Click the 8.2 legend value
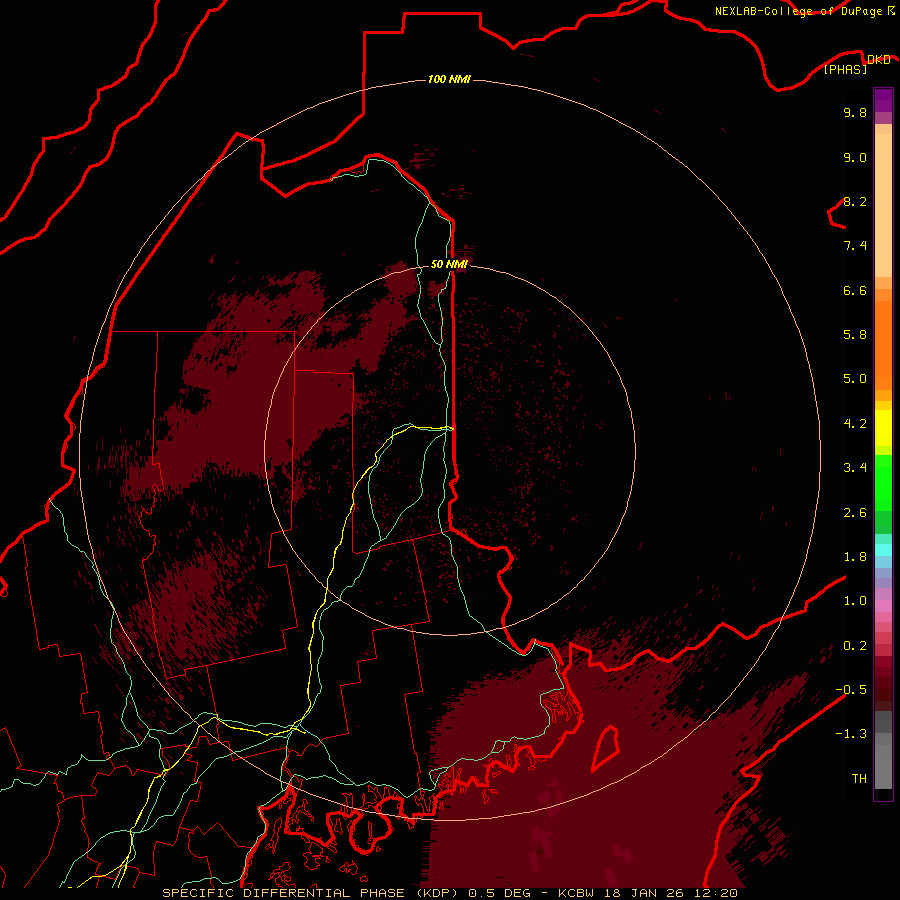 click(x=855, y=201)
